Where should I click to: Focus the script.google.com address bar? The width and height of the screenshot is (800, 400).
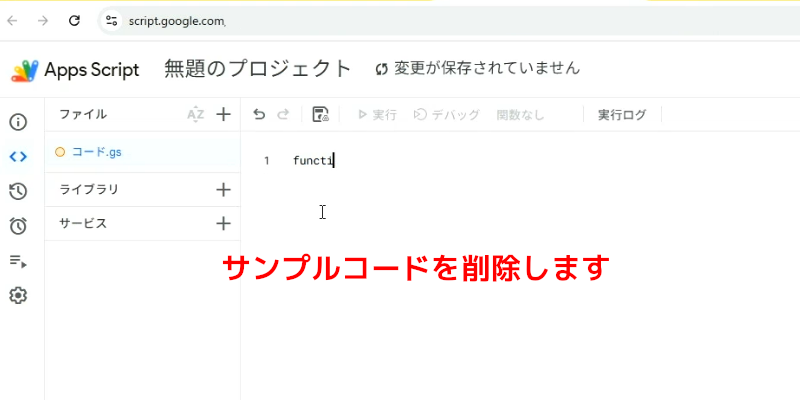[x=449, y=21]
